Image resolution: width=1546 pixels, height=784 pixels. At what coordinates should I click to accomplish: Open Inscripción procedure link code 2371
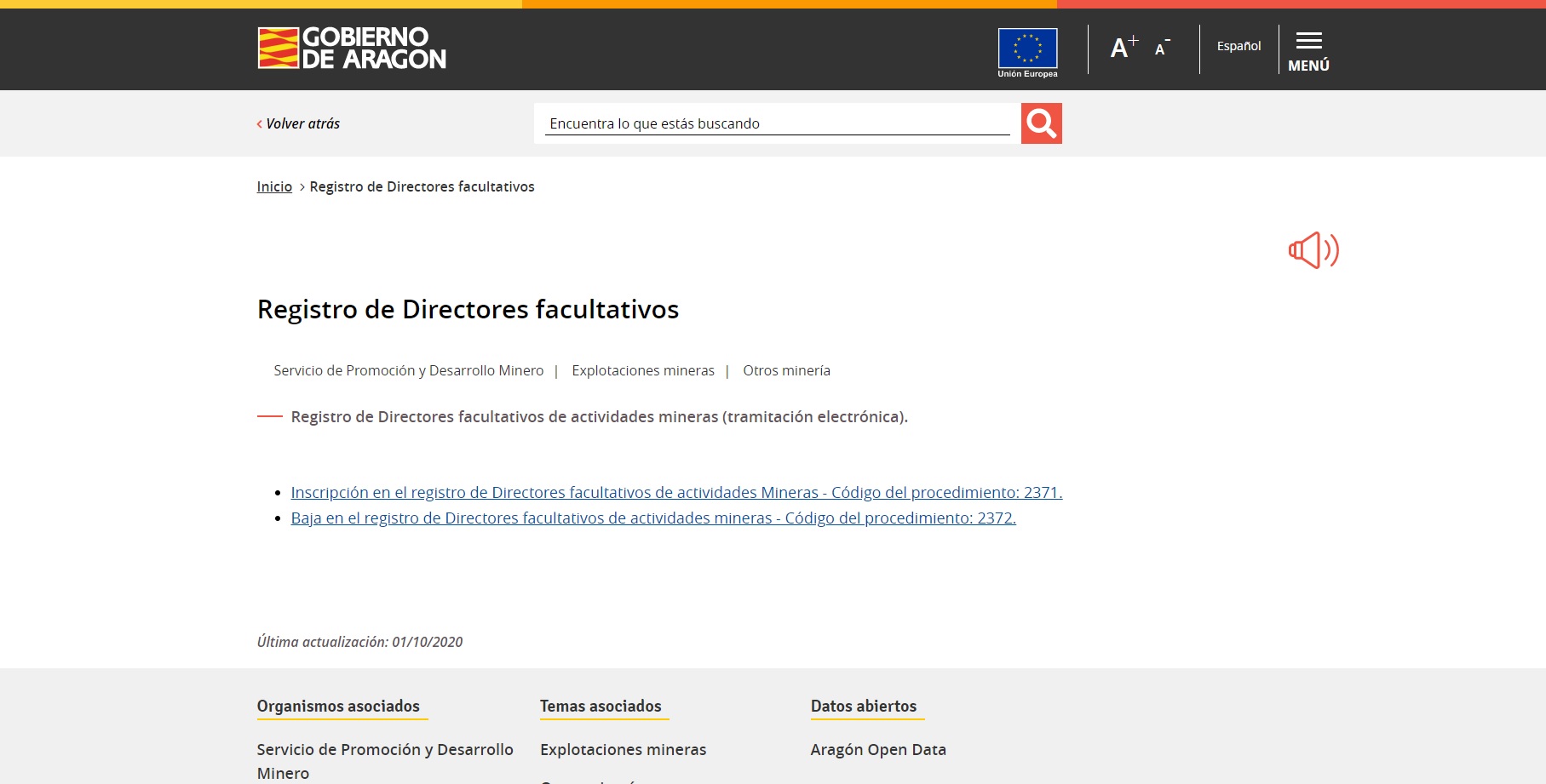(x=676, y=492)
